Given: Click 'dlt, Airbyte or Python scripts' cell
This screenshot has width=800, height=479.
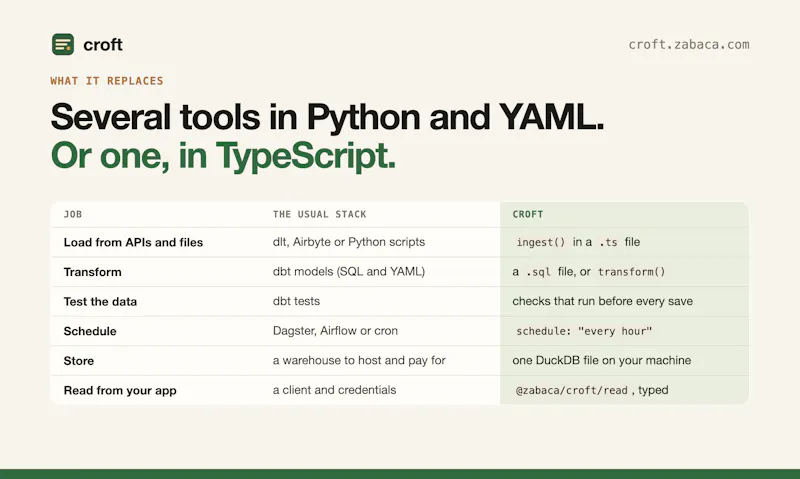Looking at the screenshot, I should (x=348, y=242).
